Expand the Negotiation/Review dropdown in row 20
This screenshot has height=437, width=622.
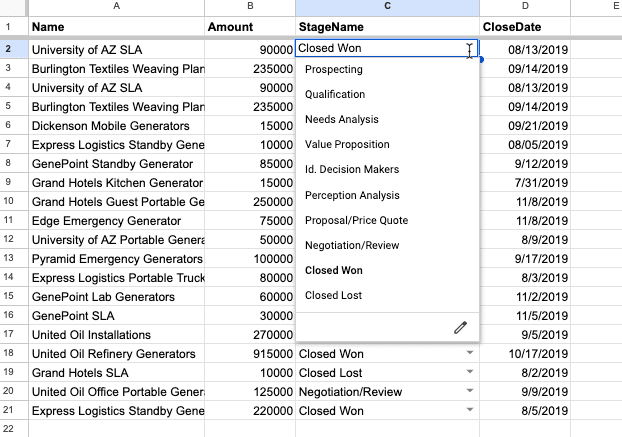point(470,391)
